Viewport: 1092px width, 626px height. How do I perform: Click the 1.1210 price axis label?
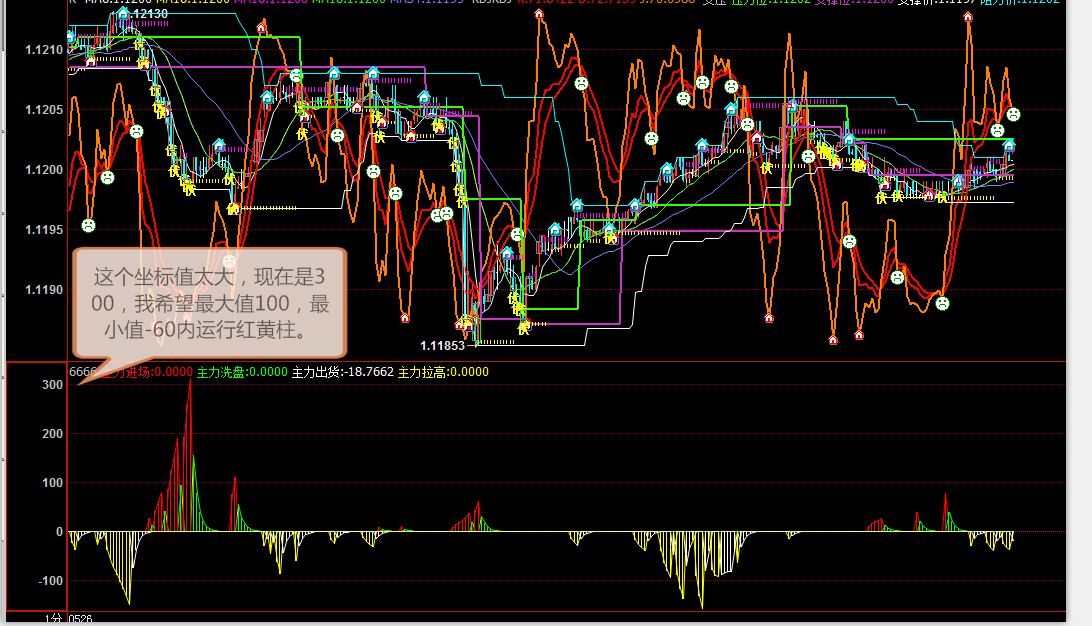click(43, 49)
